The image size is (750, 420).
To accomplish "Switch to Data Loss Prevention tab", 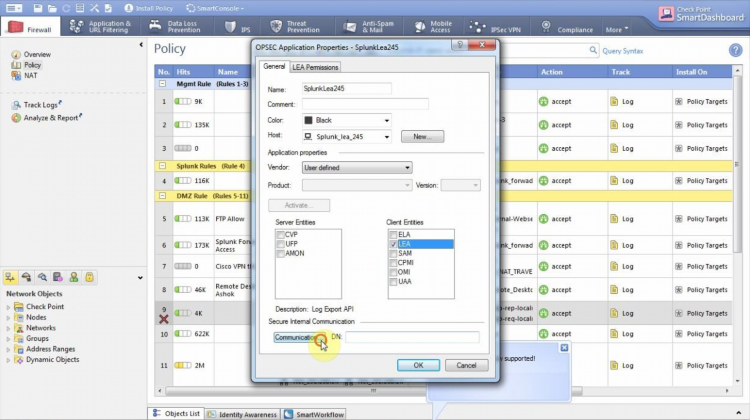I will click(175, 27).
